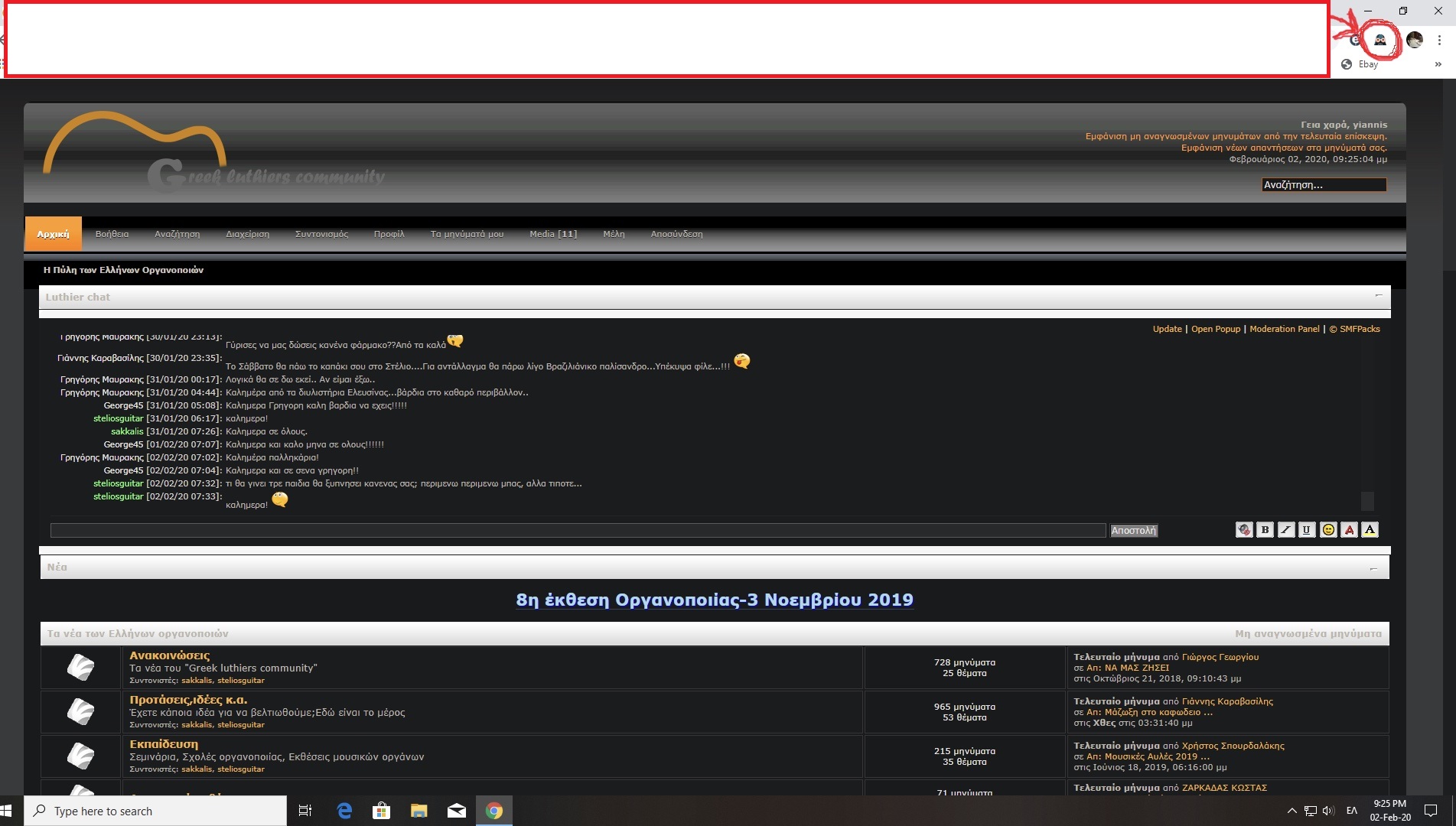The image size is (1456, 826).
Task: Toggle bold formatting in chat toolbar
Action: pyautogui.click(x=1265, y=529)
